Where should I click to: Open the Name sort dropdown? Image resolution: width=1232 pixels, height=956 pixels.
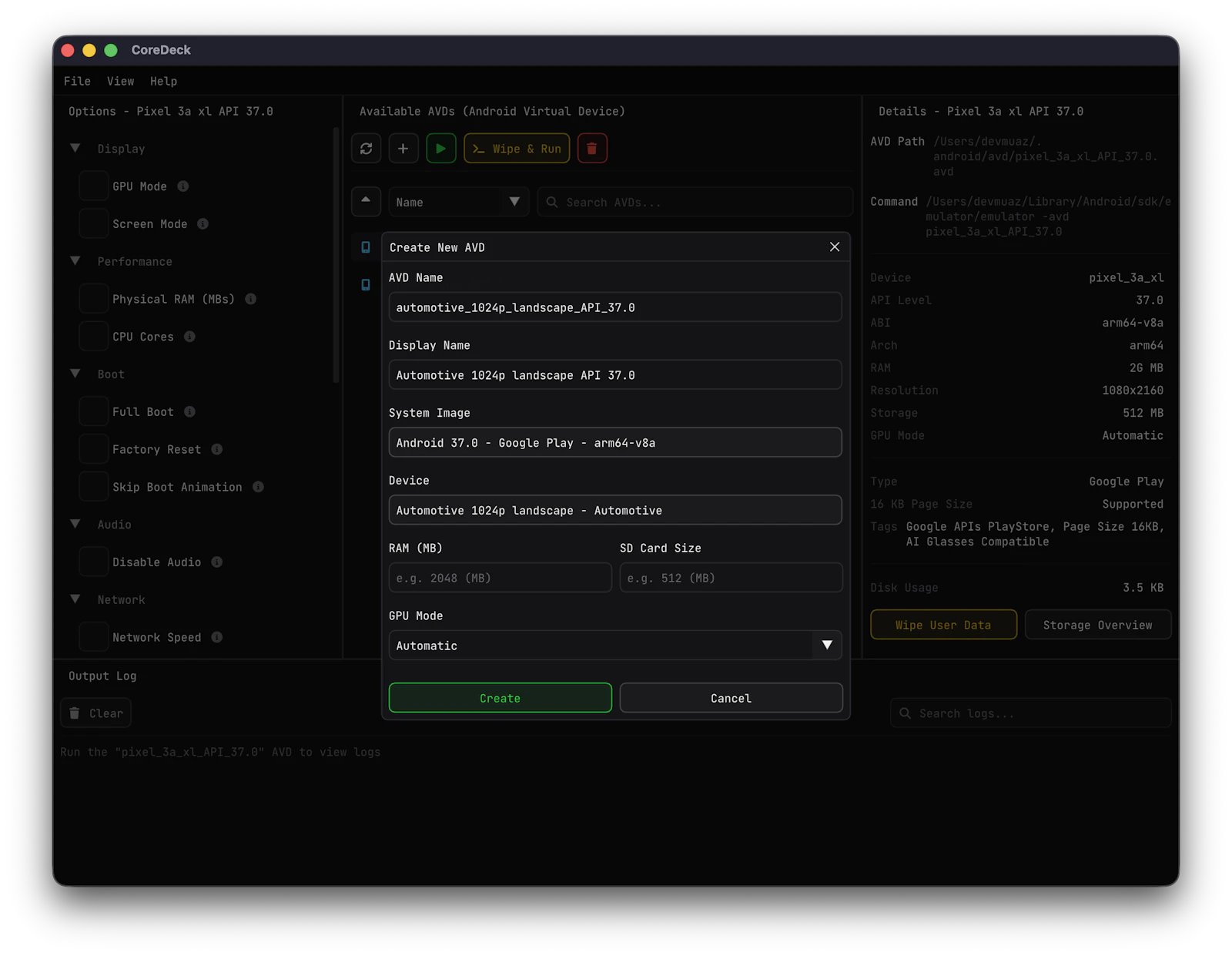[x=459, y=202]
